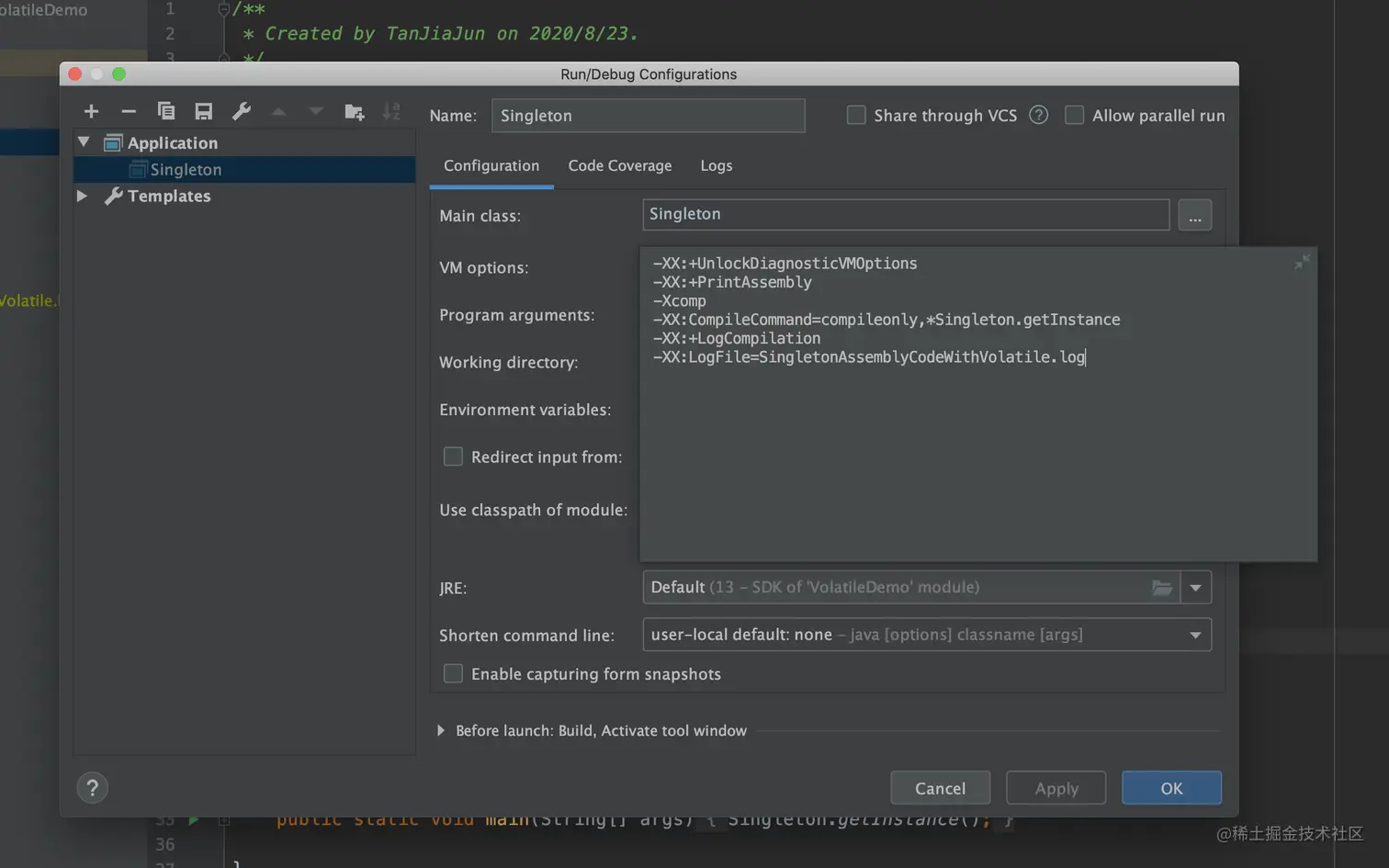Click the Remove Configuration minus icon
1389x868 pixels.
tap(129, 111)
